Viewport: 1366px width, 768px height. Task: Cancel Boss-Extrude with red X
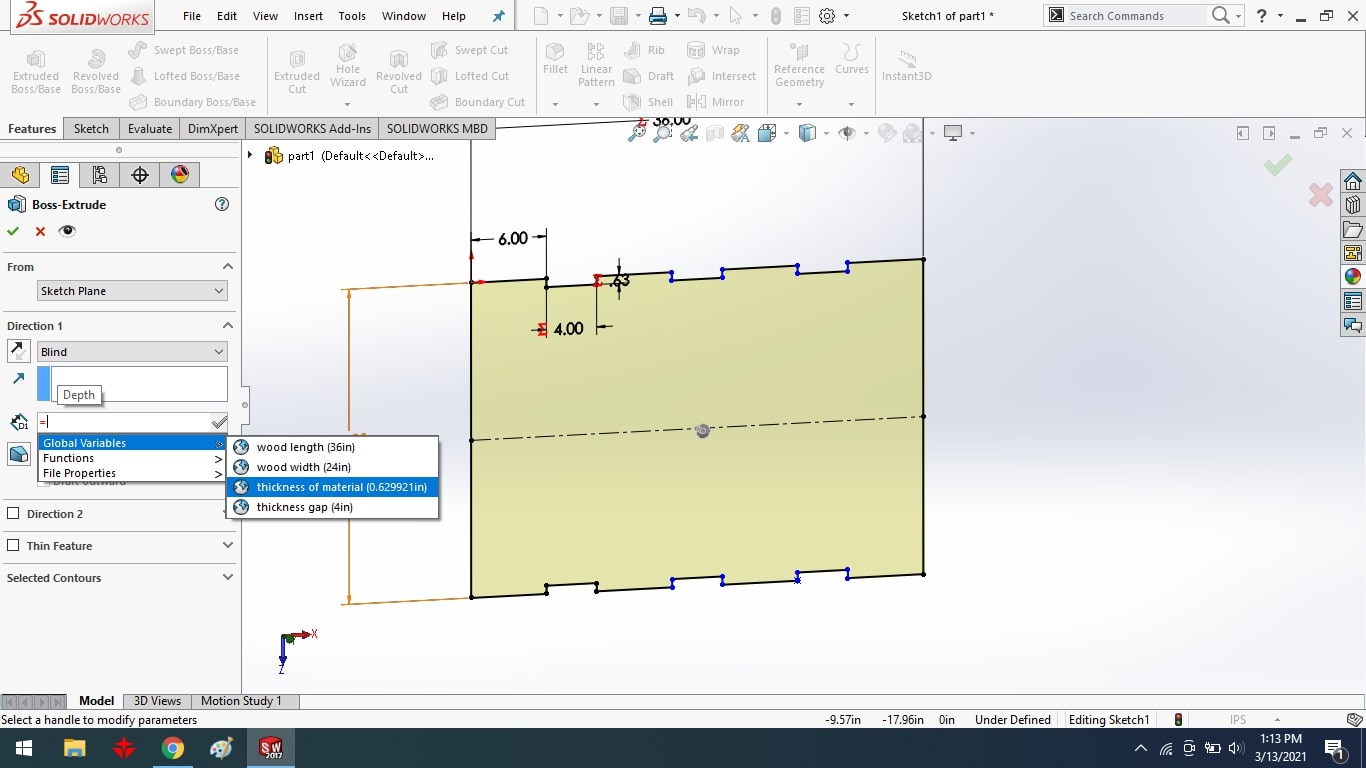(x=40, y=231)
